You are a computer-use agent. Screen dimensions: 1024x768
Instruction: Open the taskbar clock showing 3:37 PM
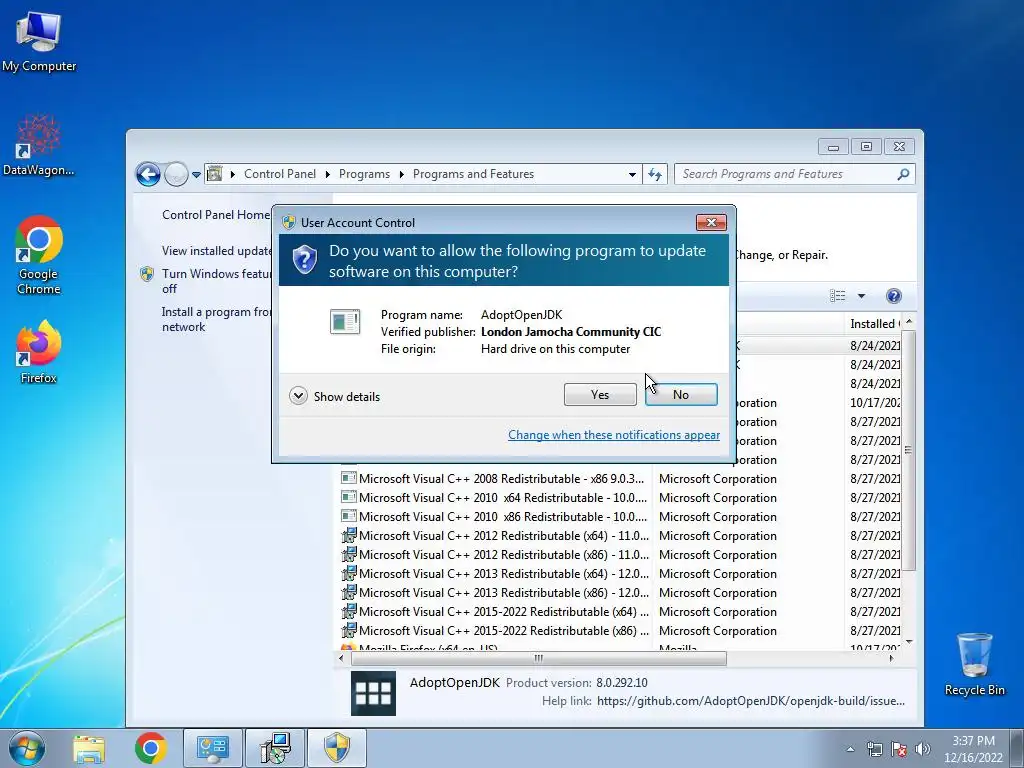pos(973,748)
